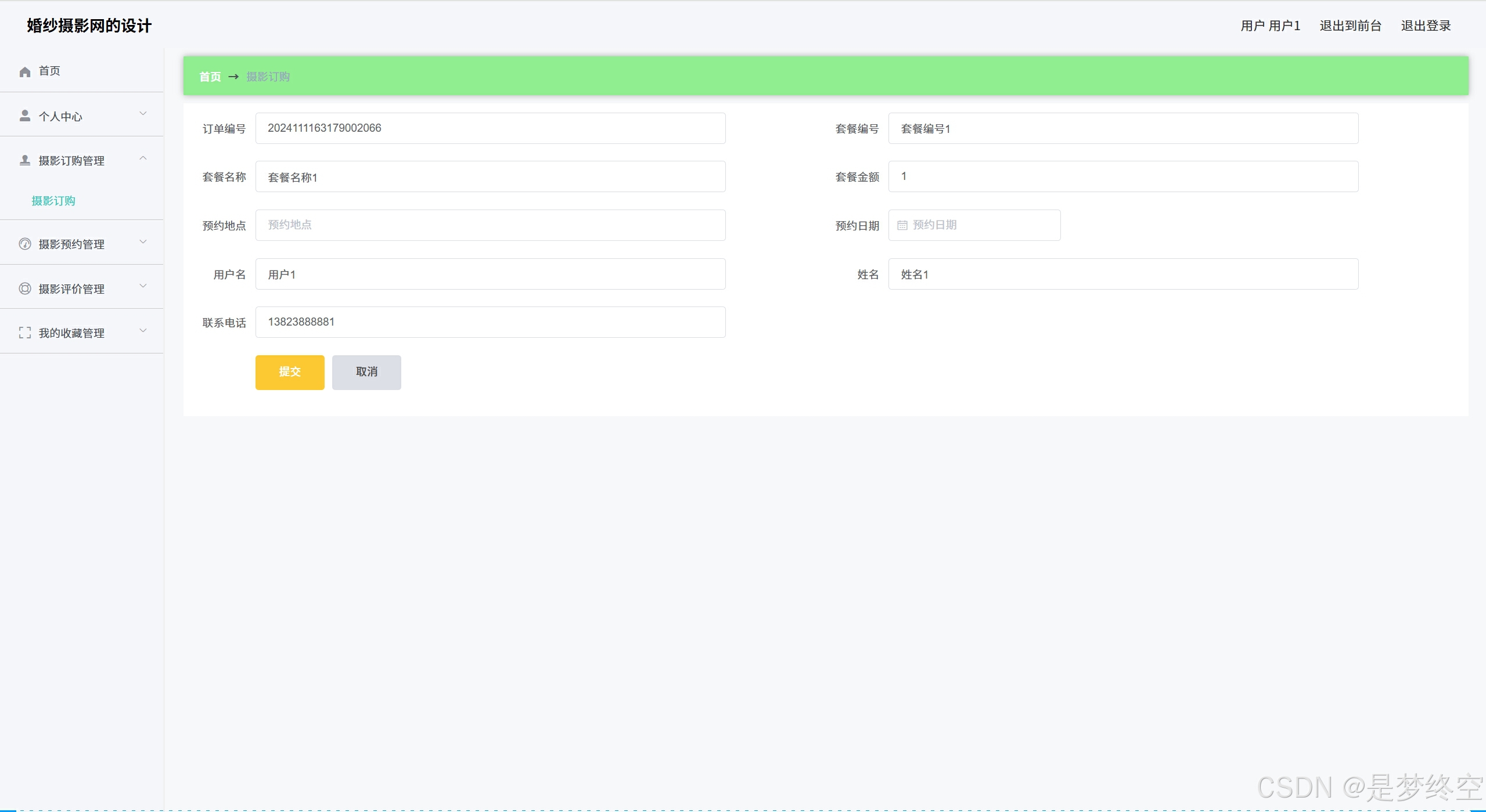Click 退出到前台 in the header
The image size is (1486, 812).
1350,26
